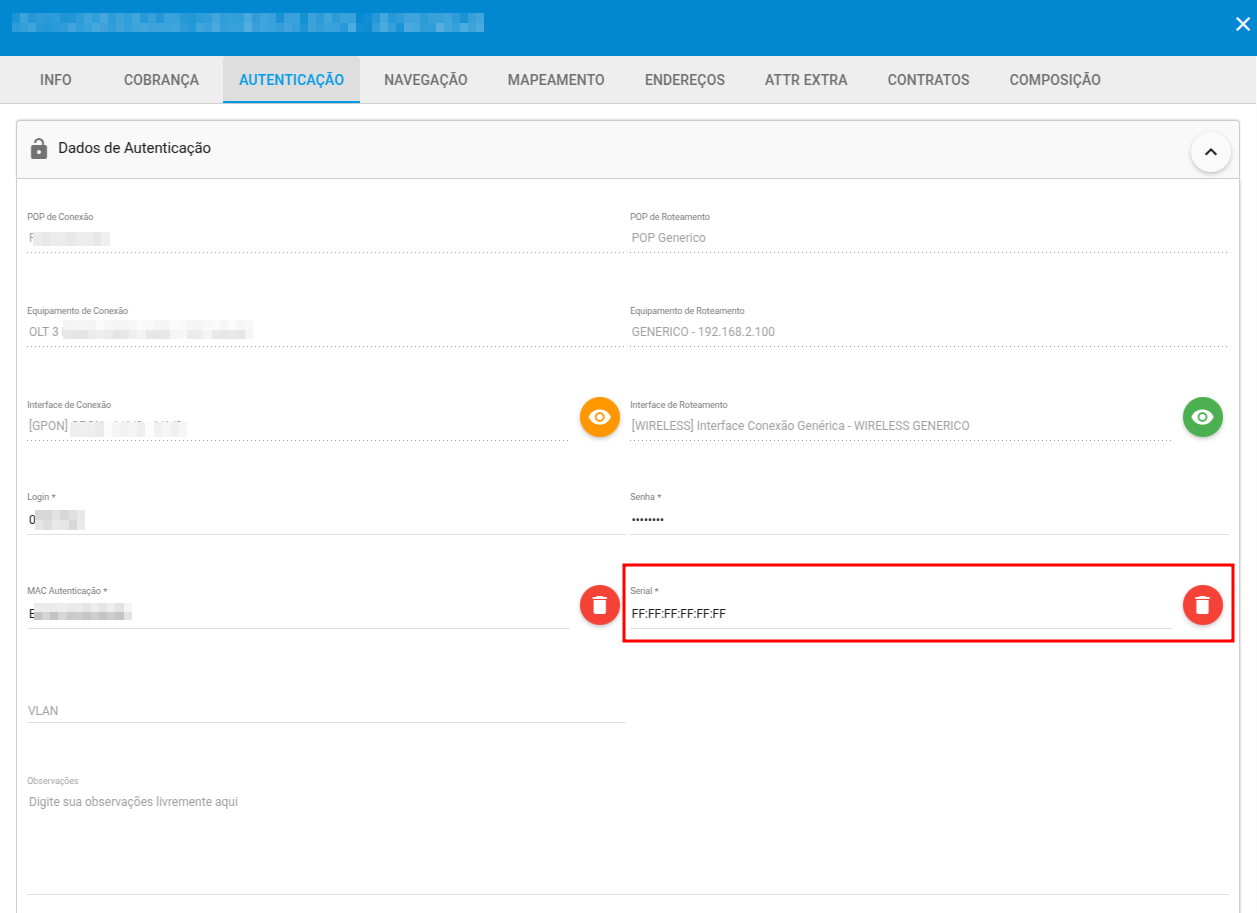Open the MAPEAMENTO tab
Image resolution: width=1257 pixels, height=913 pixels.
pos(556,80)
